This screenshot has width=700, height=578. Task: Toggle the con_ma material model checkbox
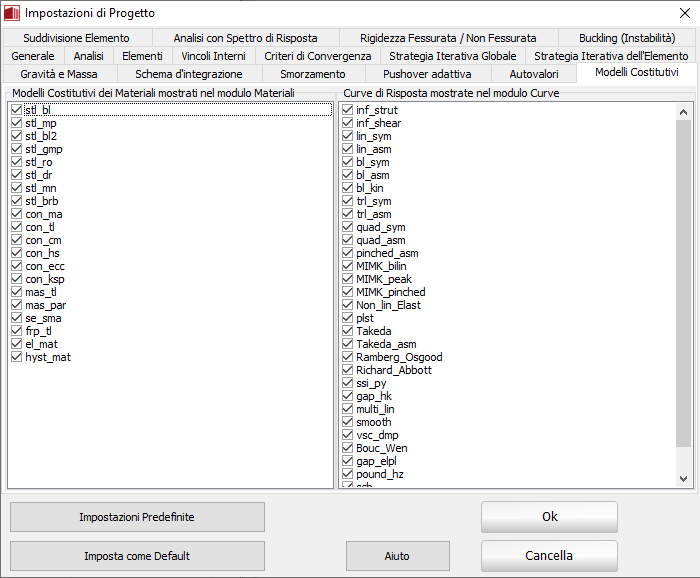[17, 214]
